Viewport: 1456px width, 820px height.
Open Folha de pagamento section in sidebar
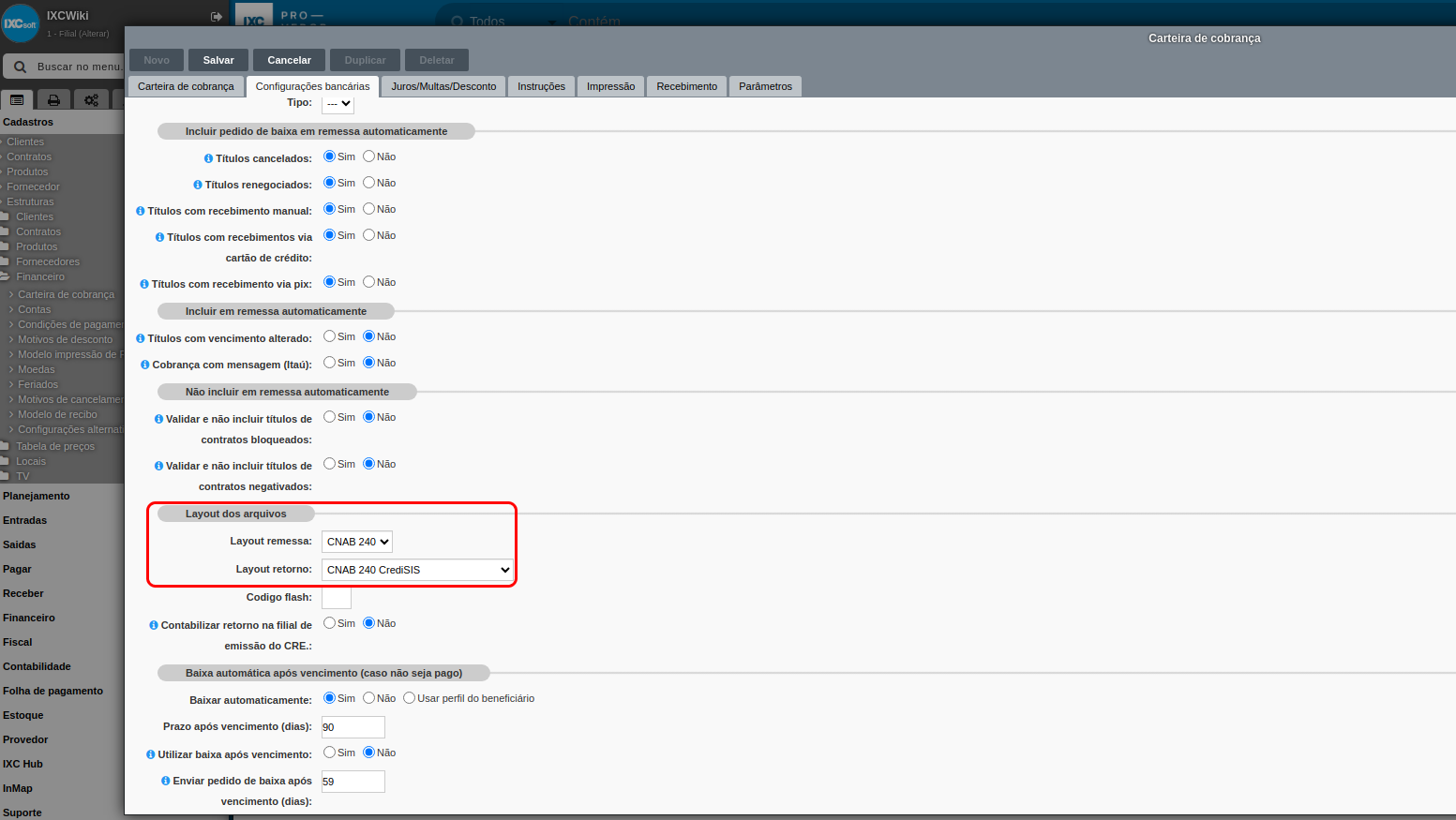(53, 691)
